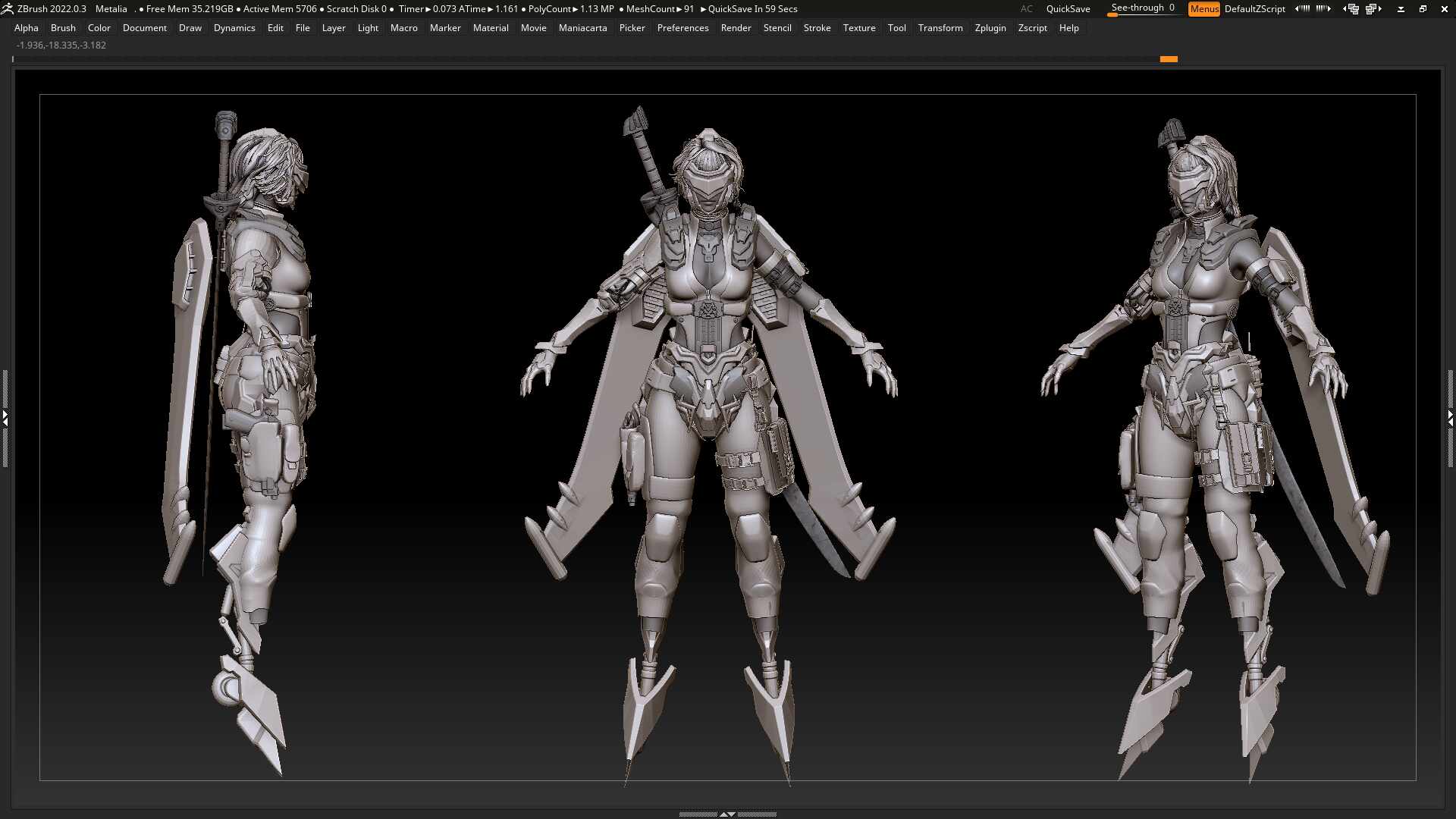Open the Render menu
Screen dimensions: 1456x819
736,28
